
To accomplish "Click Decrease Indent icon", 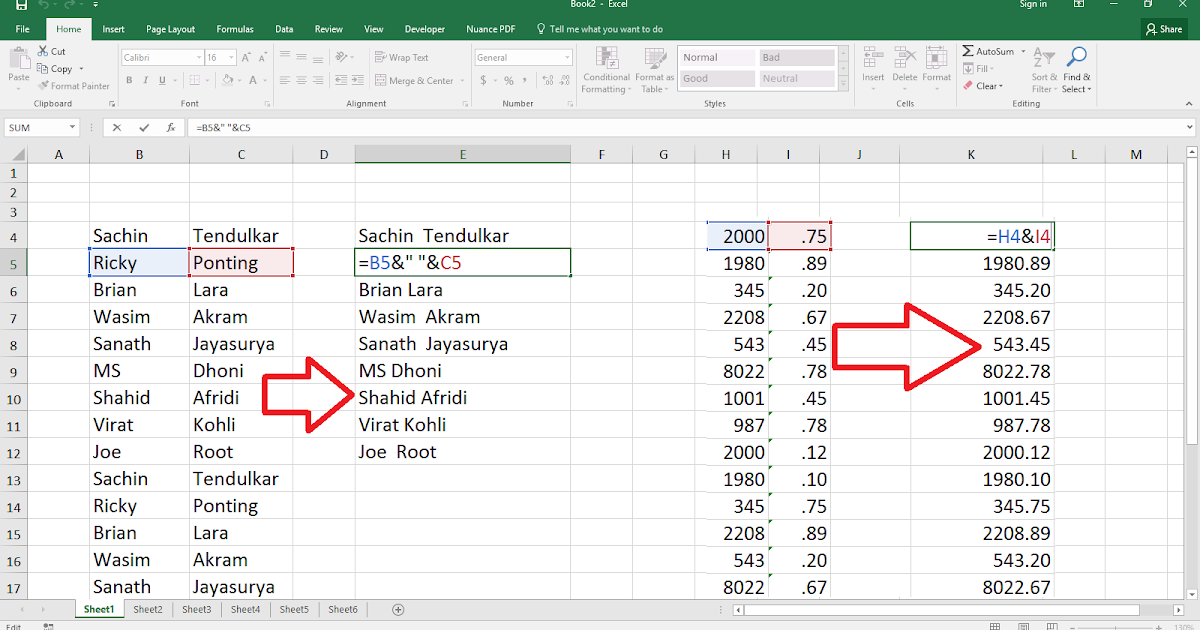I will 341,80.
